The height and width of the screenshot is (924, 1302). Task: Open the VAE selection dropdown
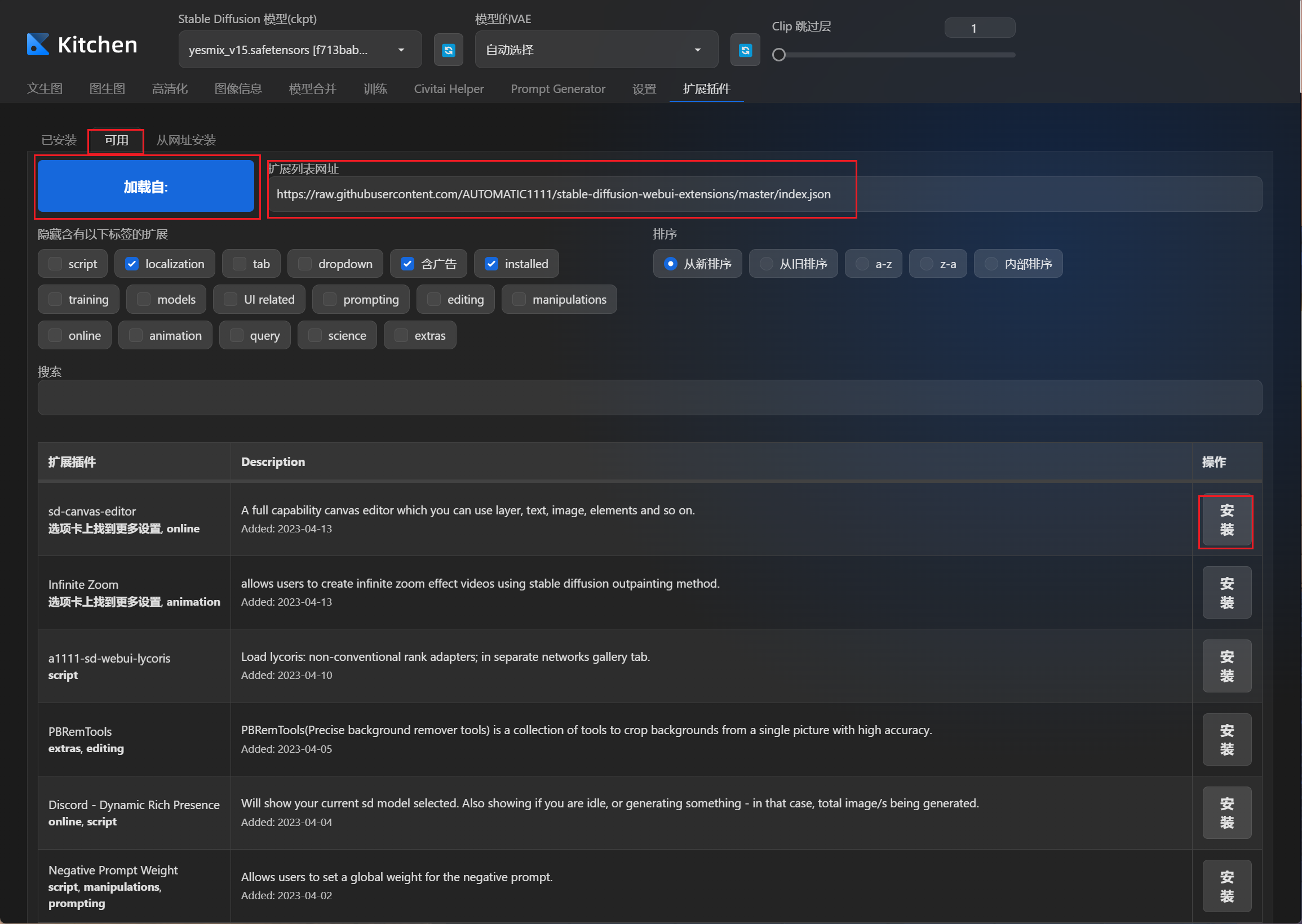596,50
